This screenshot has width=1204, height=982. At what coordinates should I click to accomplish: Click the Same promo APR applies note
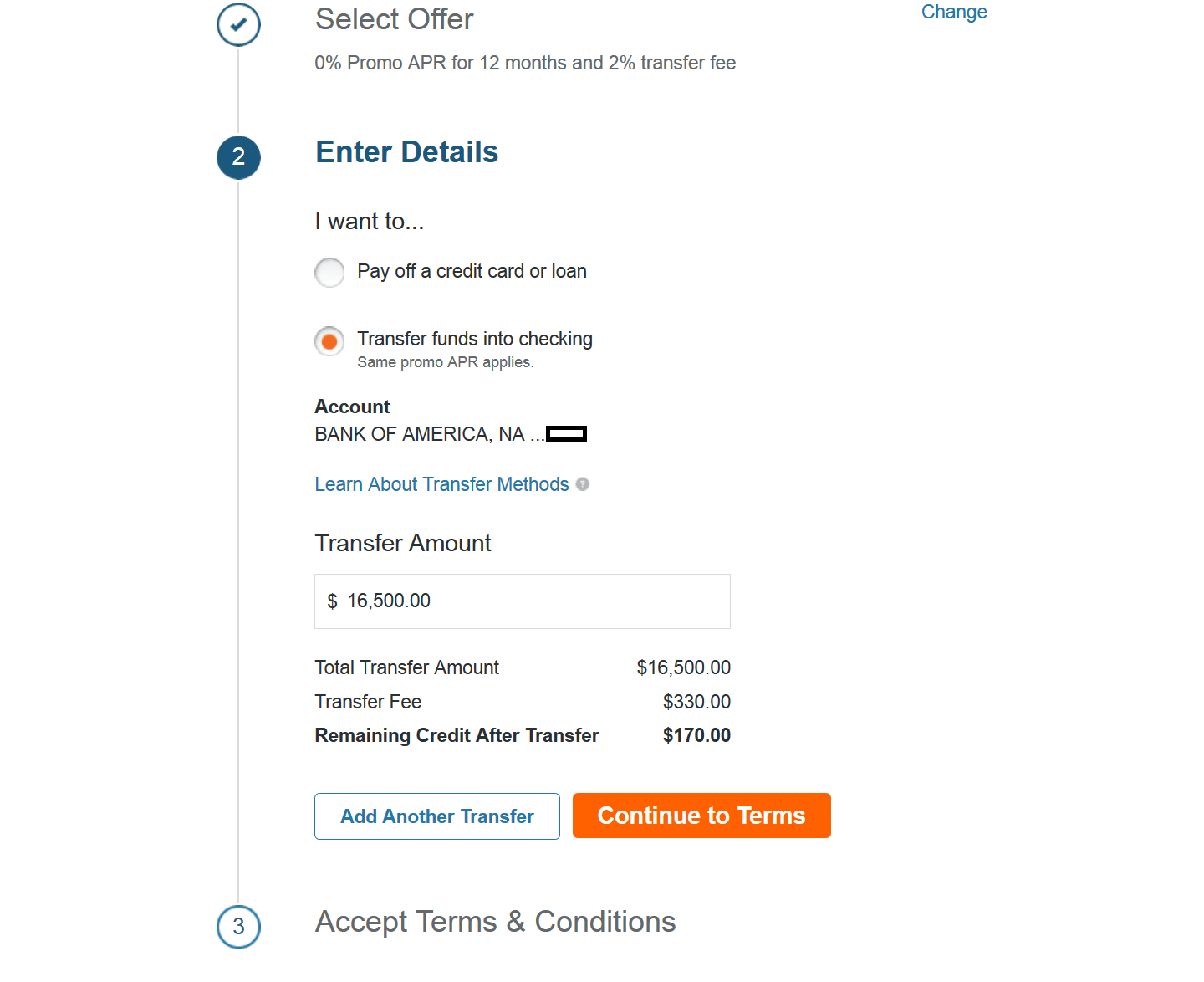(x=446, y=362)
